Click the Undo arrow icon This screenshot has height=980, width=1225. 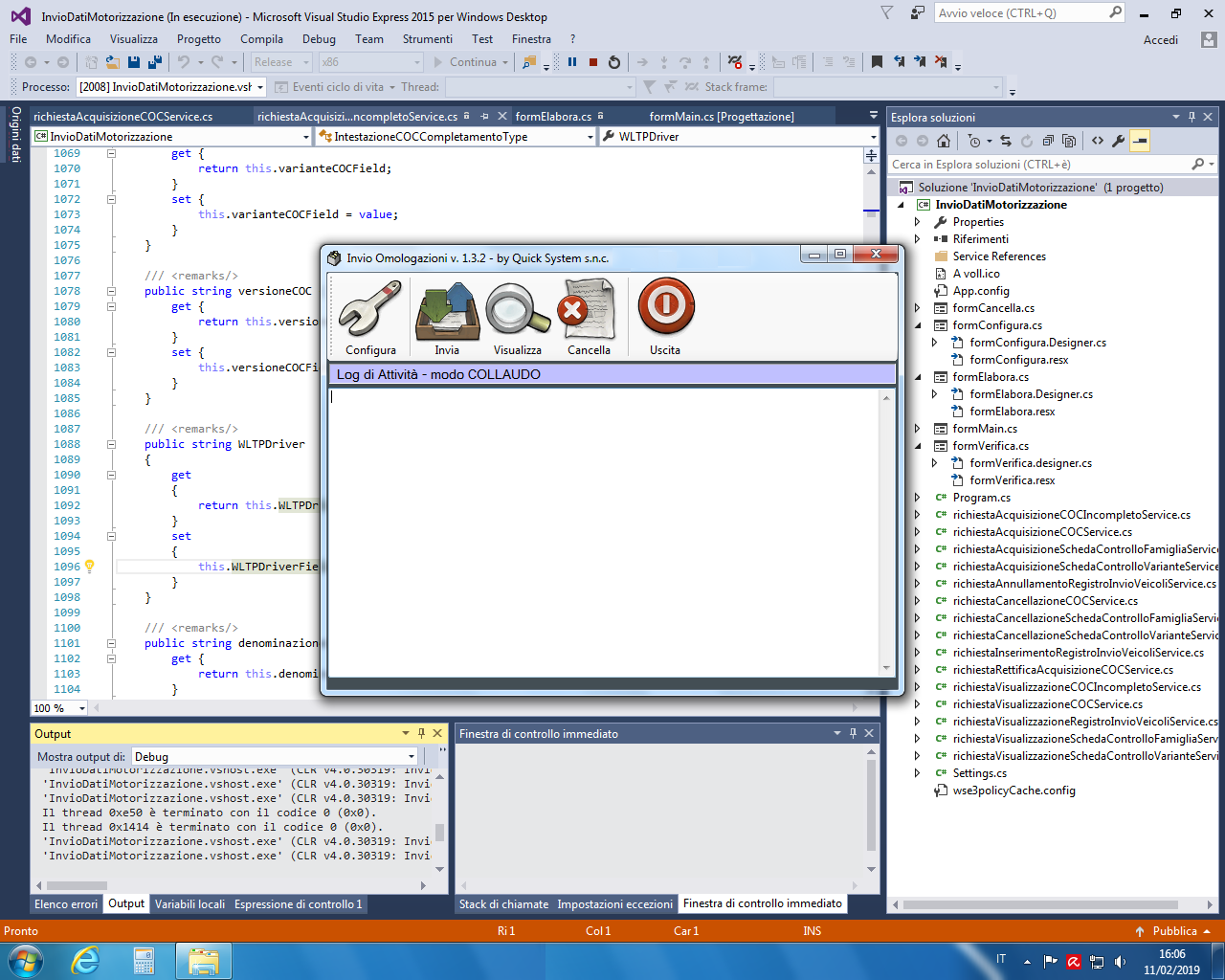183,62
